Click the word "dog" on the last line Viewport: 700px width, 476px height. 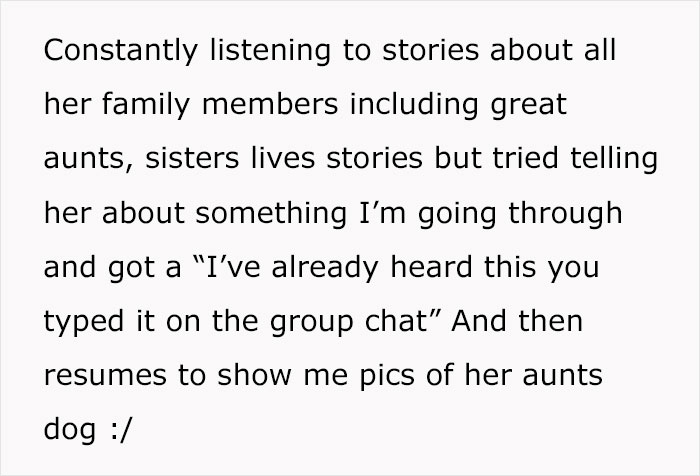click(x=66, y=431)
